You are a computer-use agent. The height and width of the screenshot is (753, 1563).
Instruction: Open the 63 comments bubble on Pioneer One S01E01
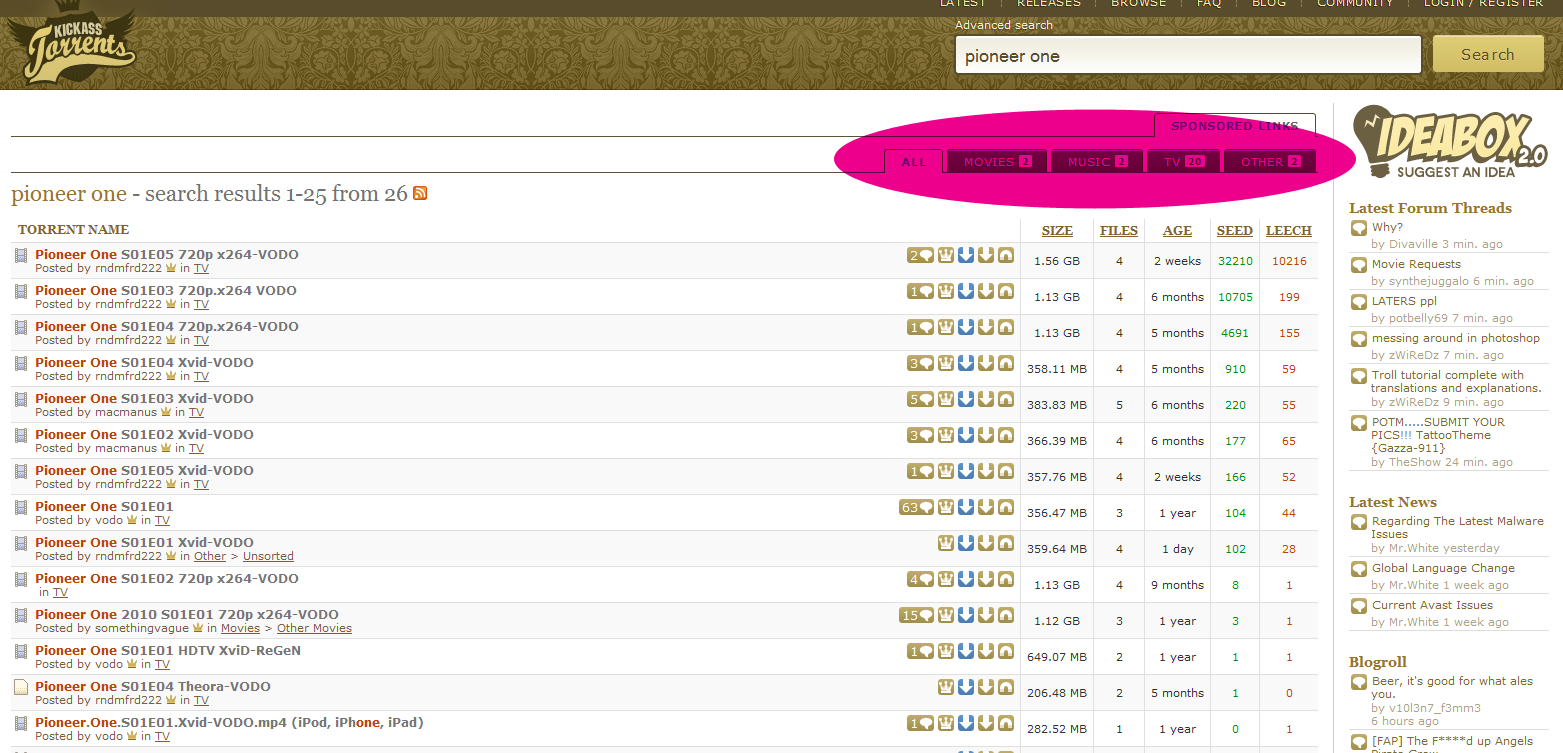pos(916,507)
